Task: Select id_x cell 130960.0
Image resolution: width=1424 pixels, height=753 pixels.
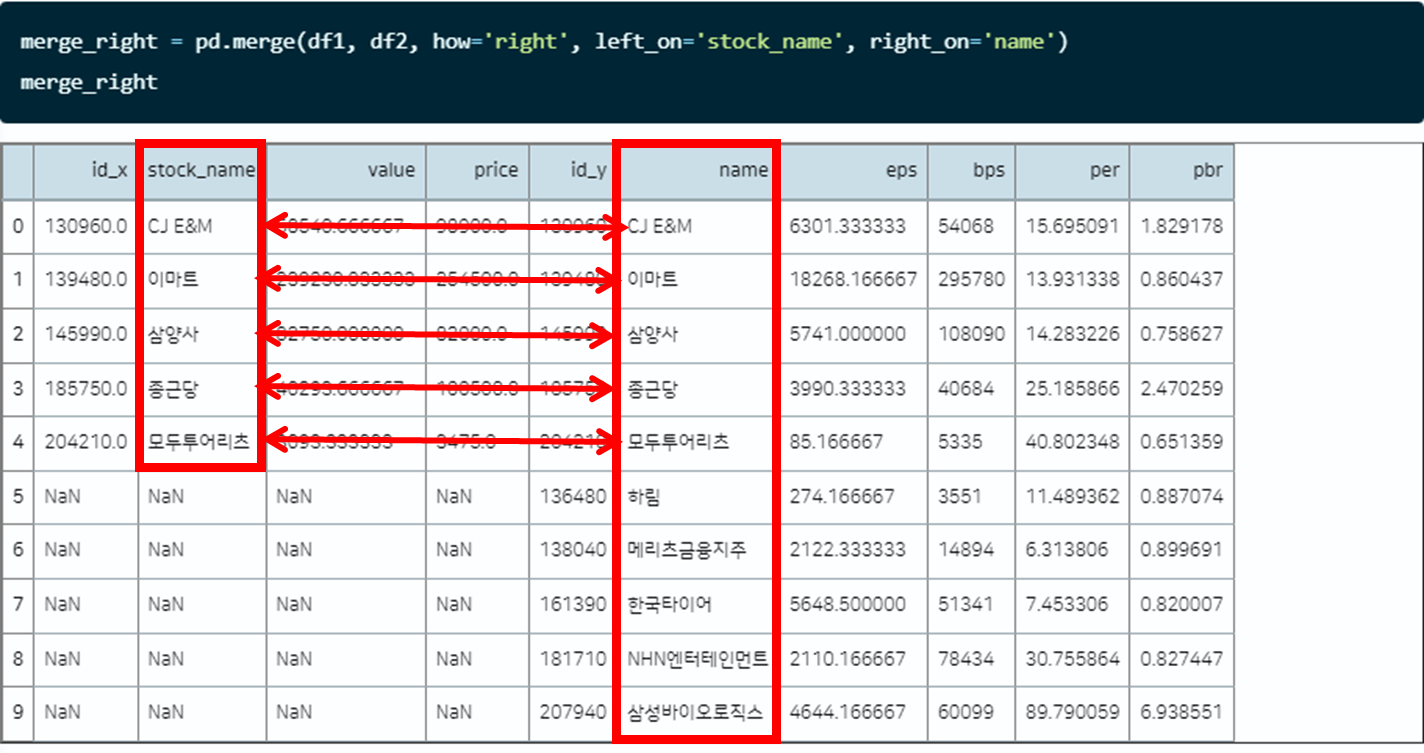Action: [86, 227]
